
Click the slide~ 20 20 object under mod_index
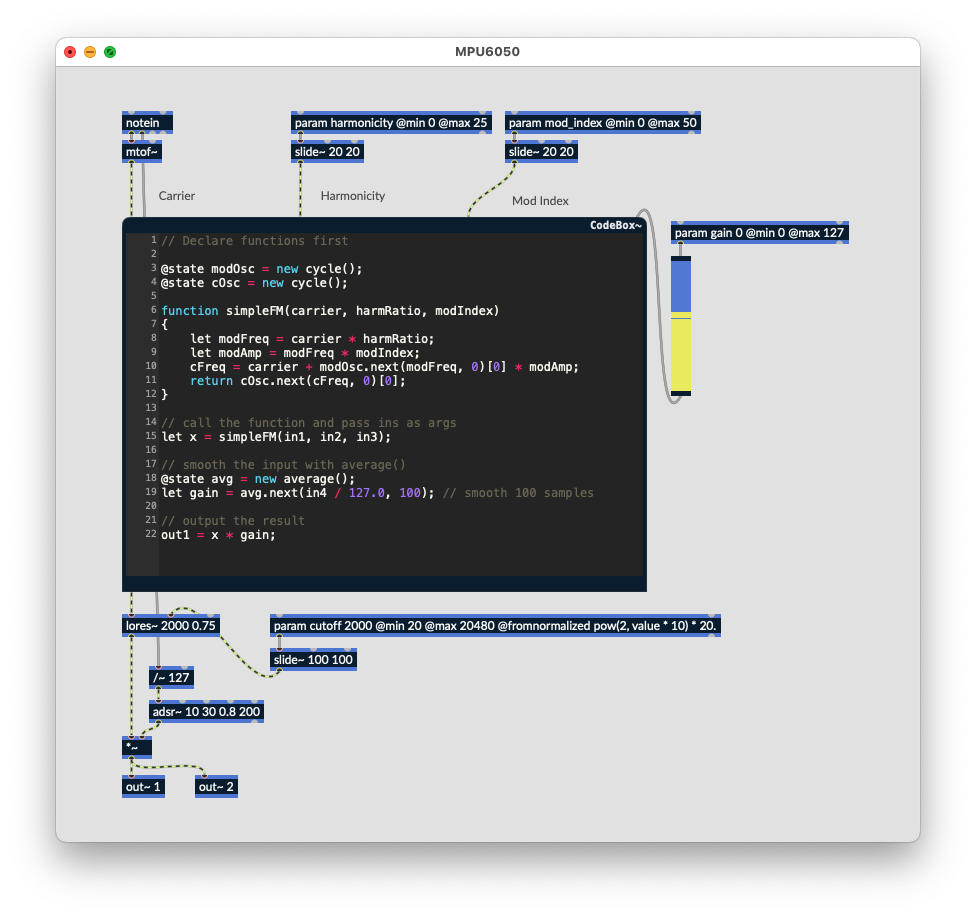pos(541,152)
